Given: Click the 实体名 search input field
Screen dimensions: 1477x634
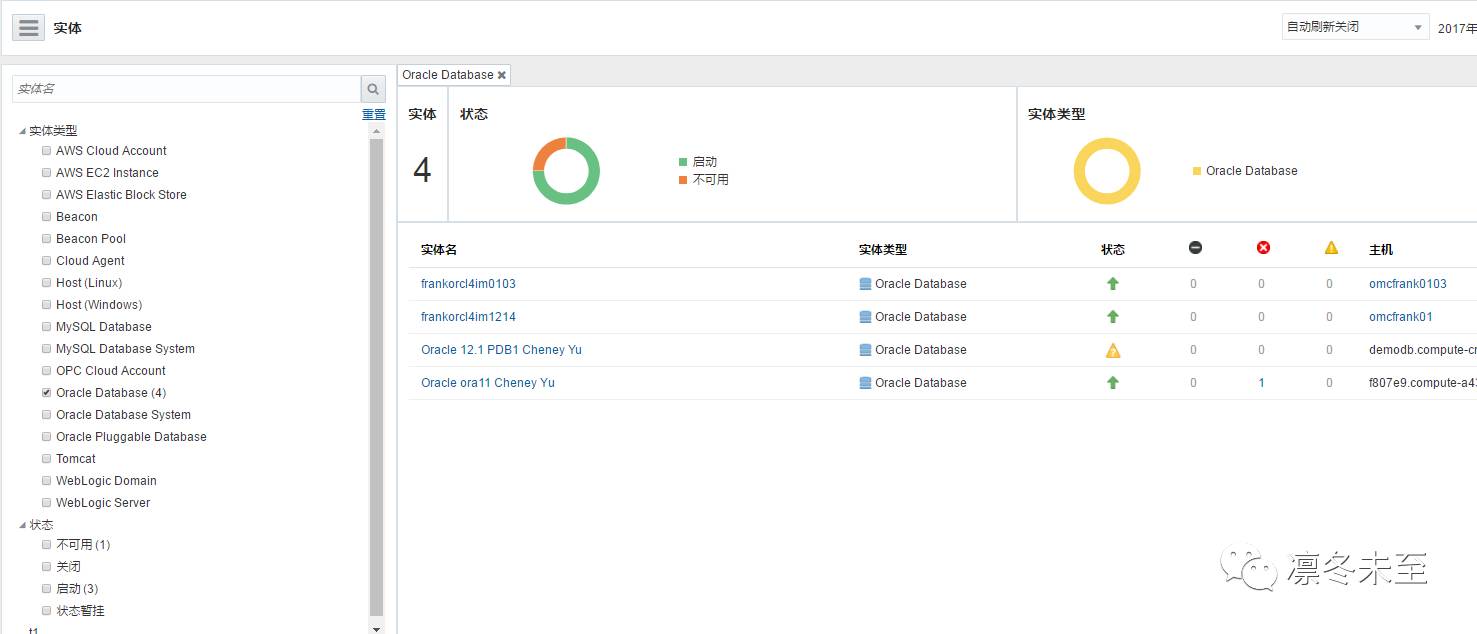Looking at the screenshot, I should 186,89.
